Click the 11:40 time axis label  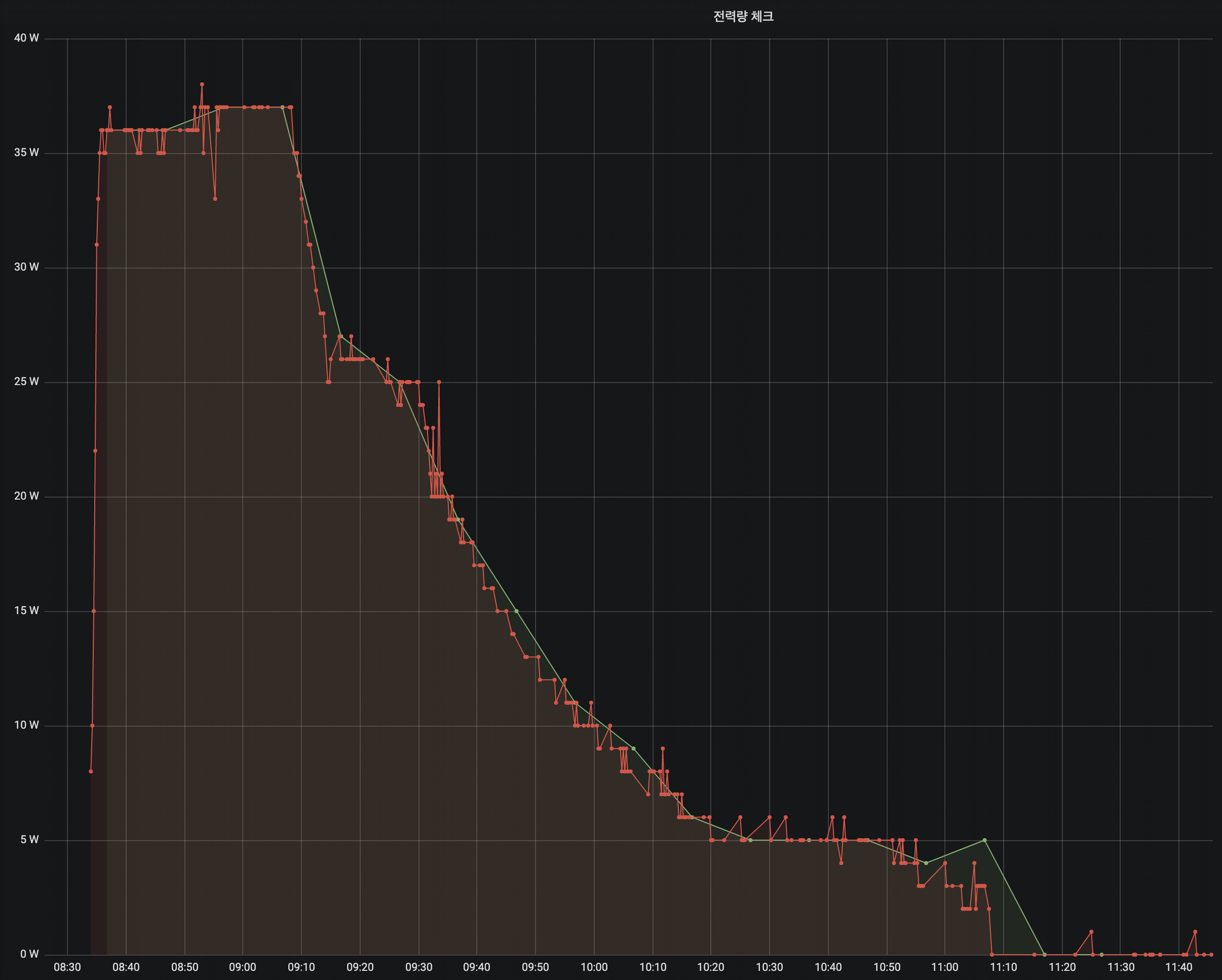click(1179, 967)
